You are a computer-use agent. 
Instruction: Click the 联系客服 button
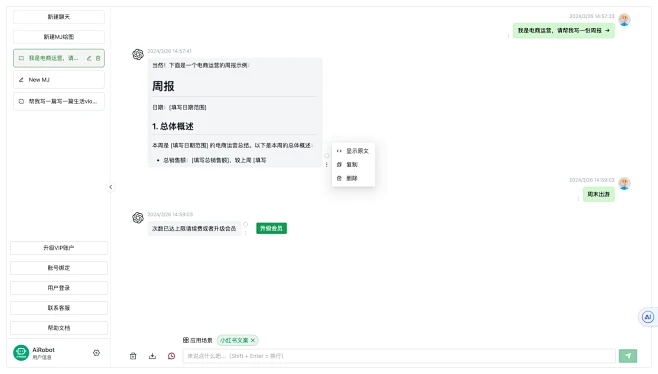59,308
